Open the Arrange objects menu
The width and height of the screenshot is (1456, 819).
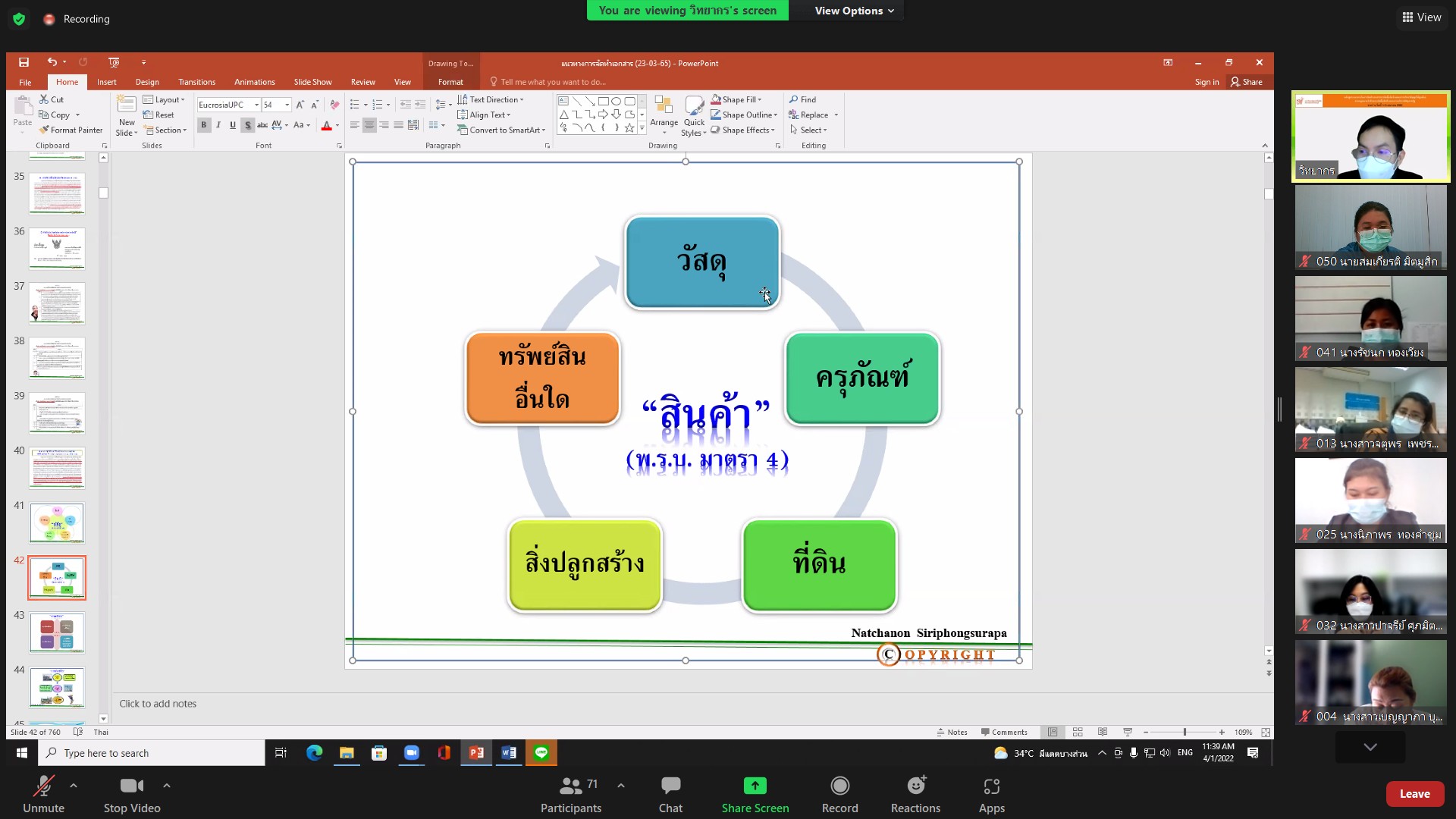664,115
